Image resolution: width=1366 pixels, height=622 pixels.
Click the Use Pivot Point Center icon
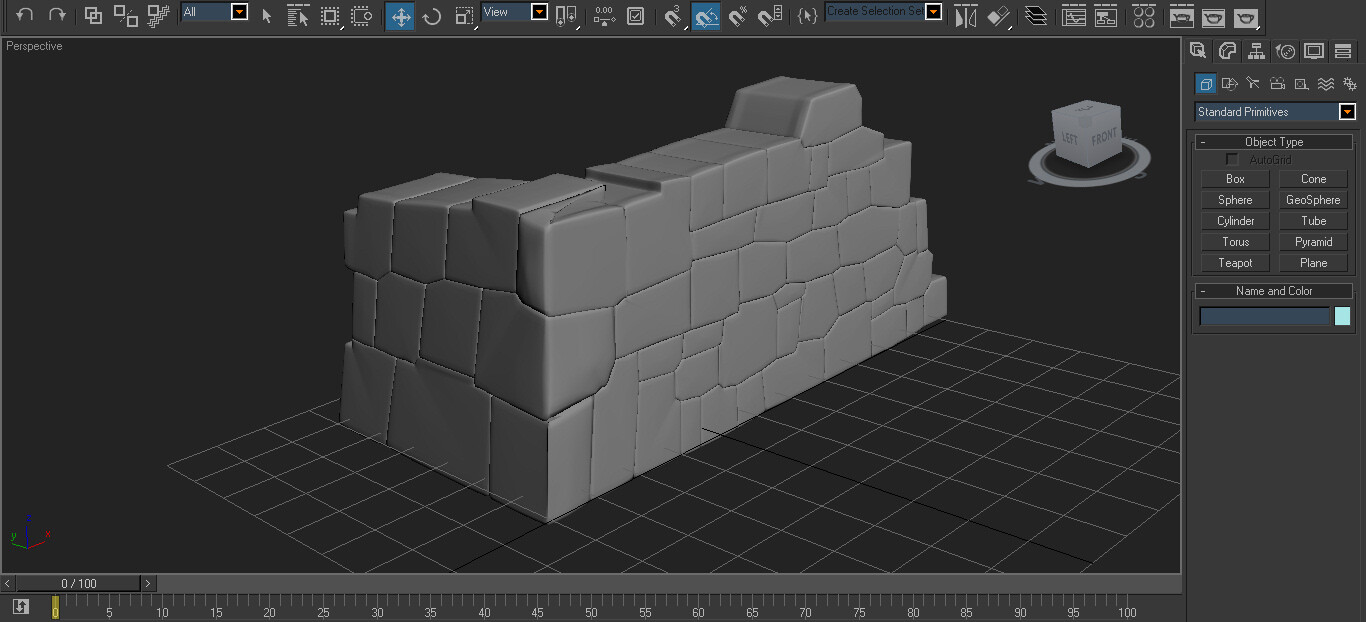tap(567, 16)
